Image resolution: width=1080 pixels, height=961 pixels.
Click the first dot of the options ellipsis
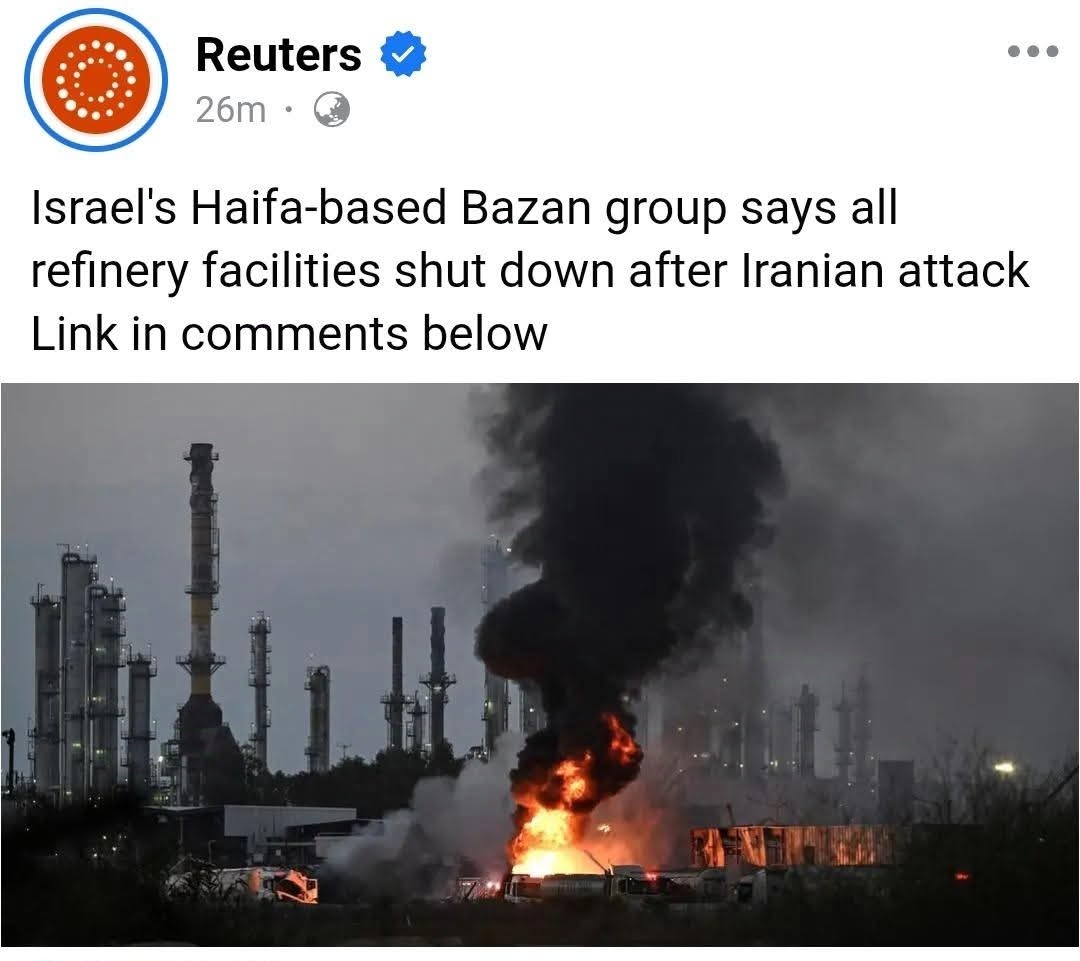1014,51
